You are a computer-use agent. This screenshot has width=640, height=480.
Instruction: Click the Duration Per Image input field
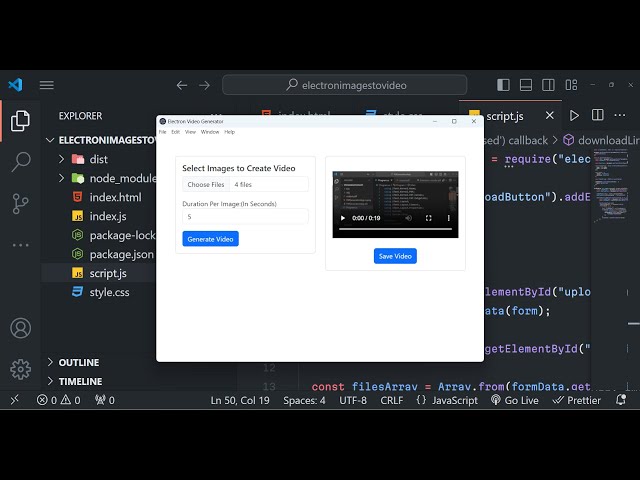(x=245, y=216)
